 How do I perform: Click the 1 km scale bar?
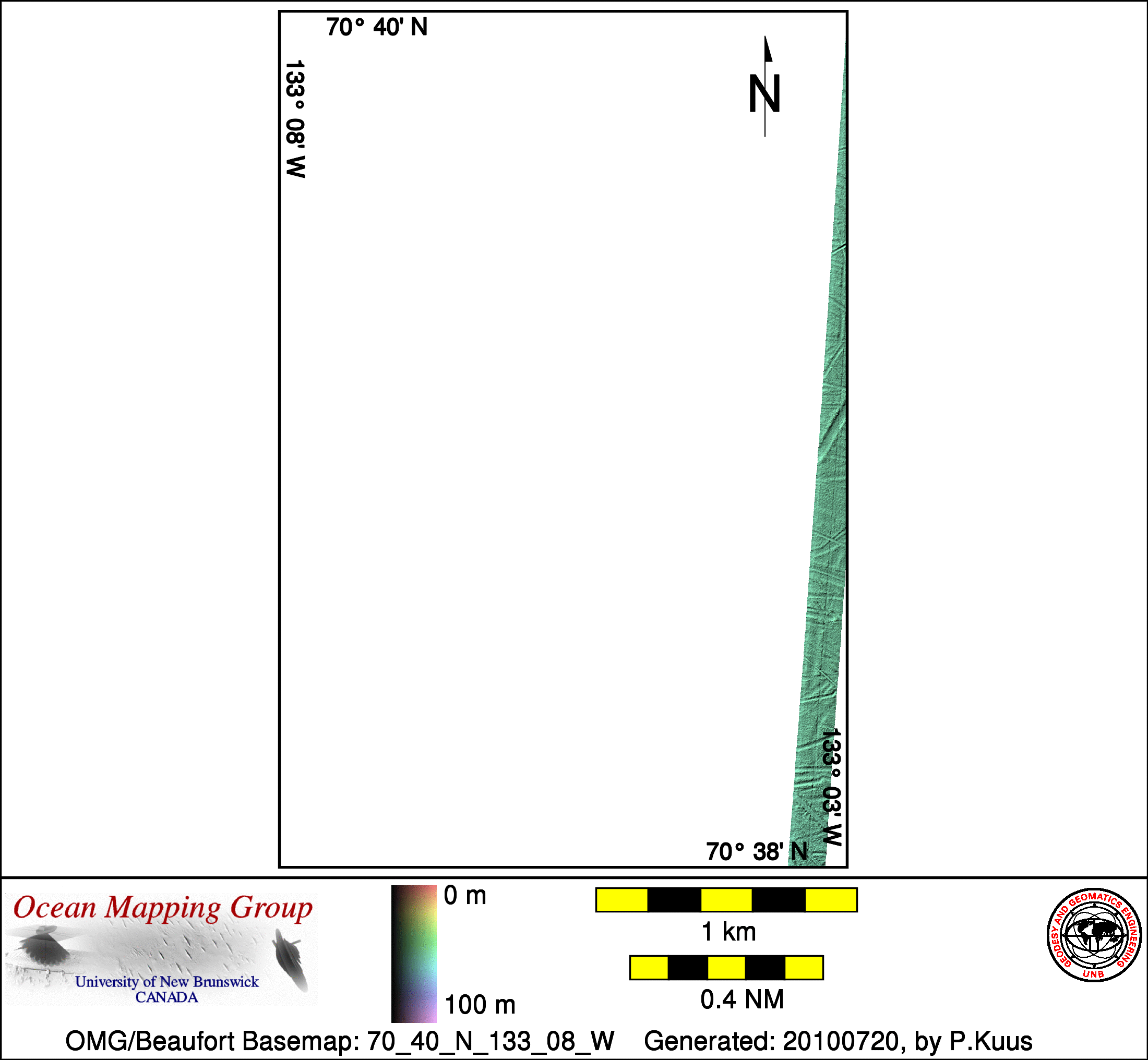click(x=726, y=900)
